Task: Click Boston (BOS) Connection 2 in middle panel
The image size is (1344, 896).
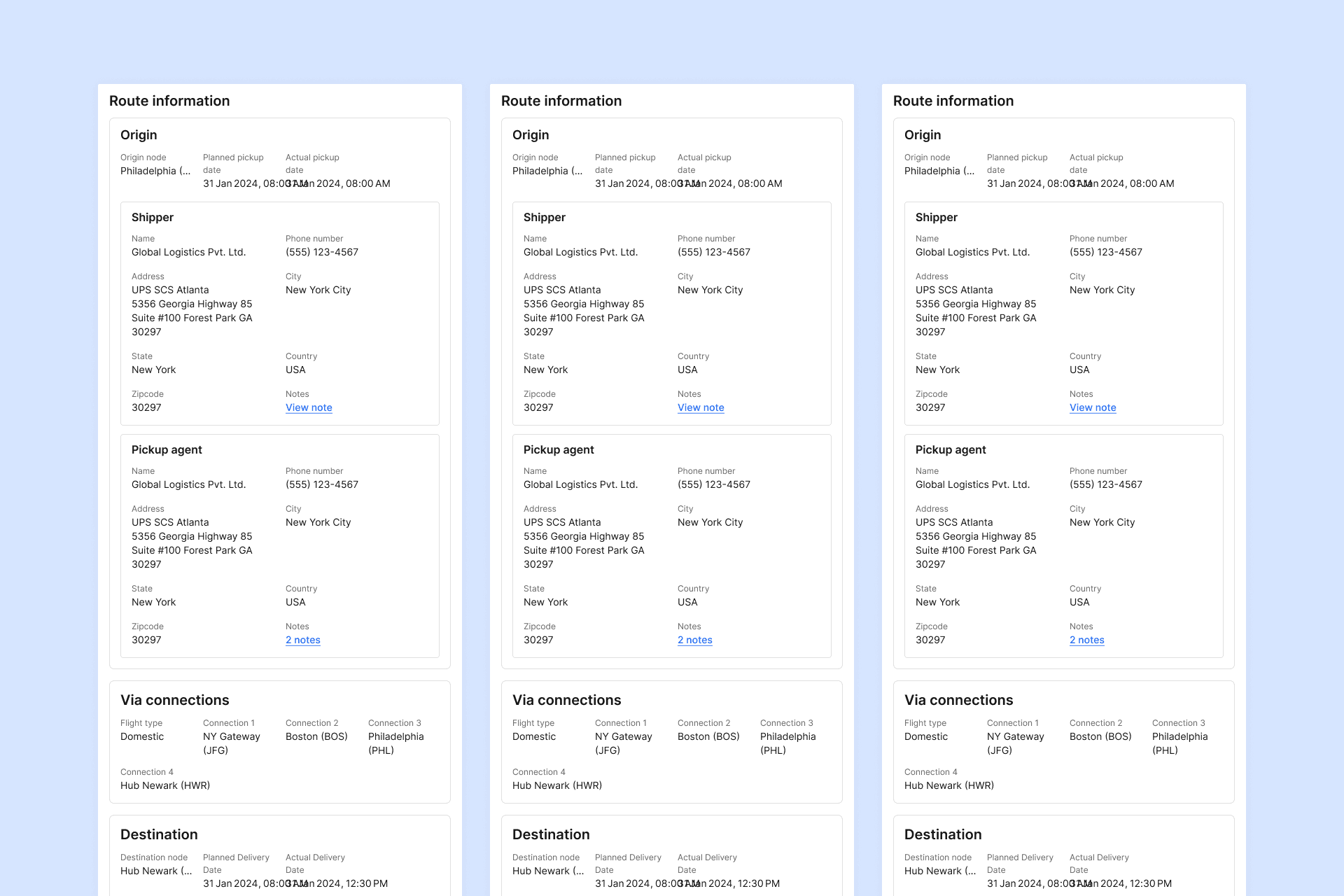Action: [708, 736]
